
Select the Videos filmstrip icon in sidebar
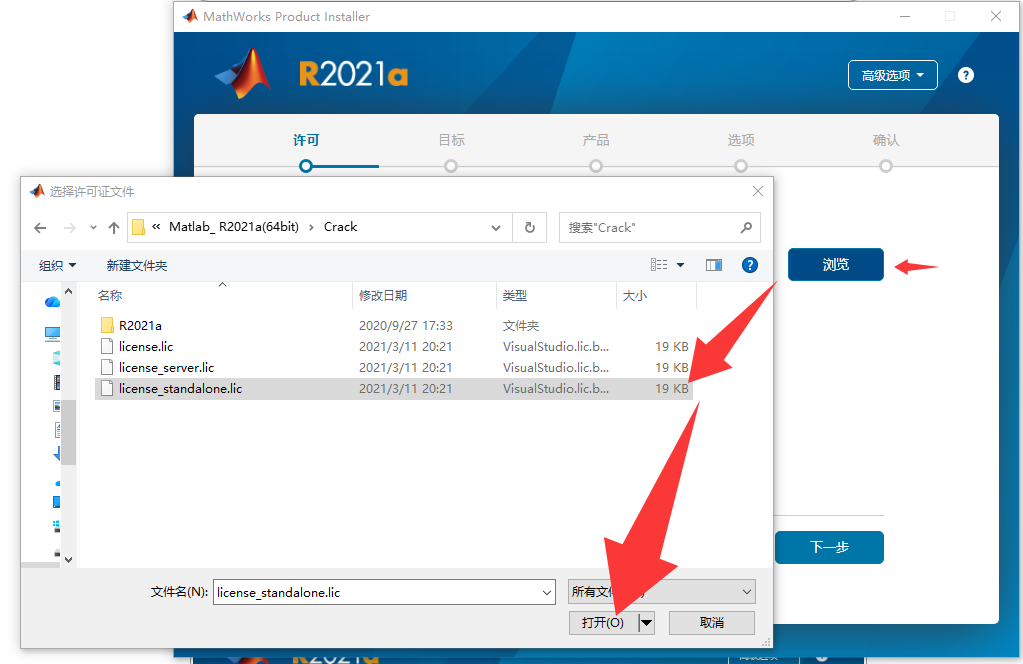click(x=57, y=382)
